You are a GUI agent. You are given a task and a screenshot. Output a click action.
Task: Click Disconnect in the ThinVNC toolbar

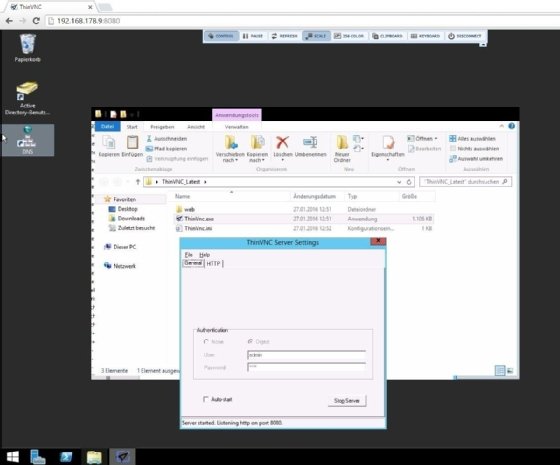465,36
